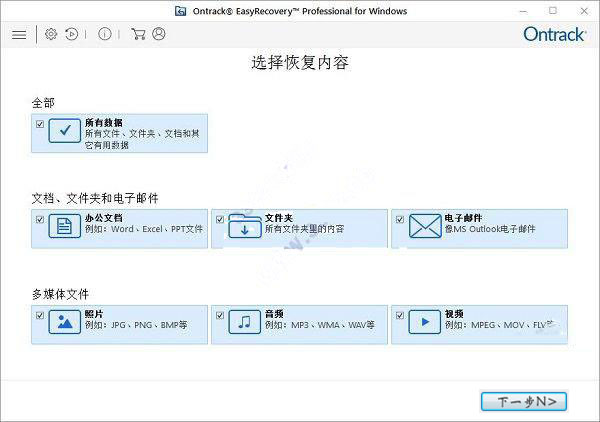Screen dimensions: 600x422
Task: Open the info icon in toolbar
Action: click(105, 34)
